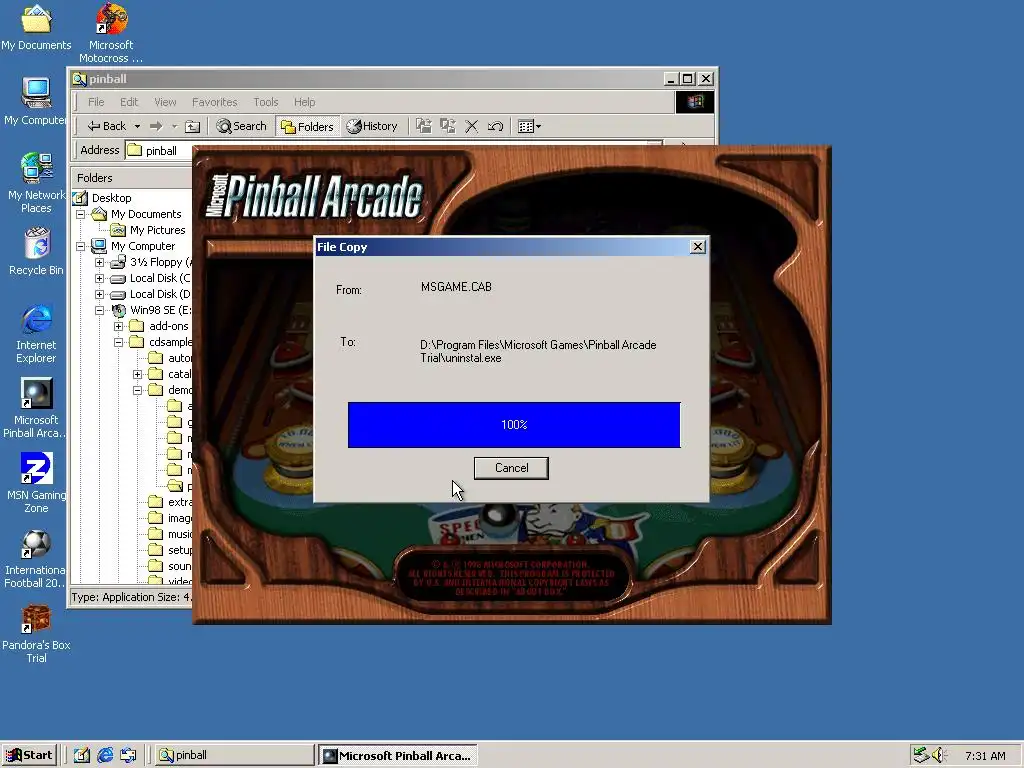Open the Forward history dropdown arrow
Screen dimensions: 1024x768
(x=174, y=126)
